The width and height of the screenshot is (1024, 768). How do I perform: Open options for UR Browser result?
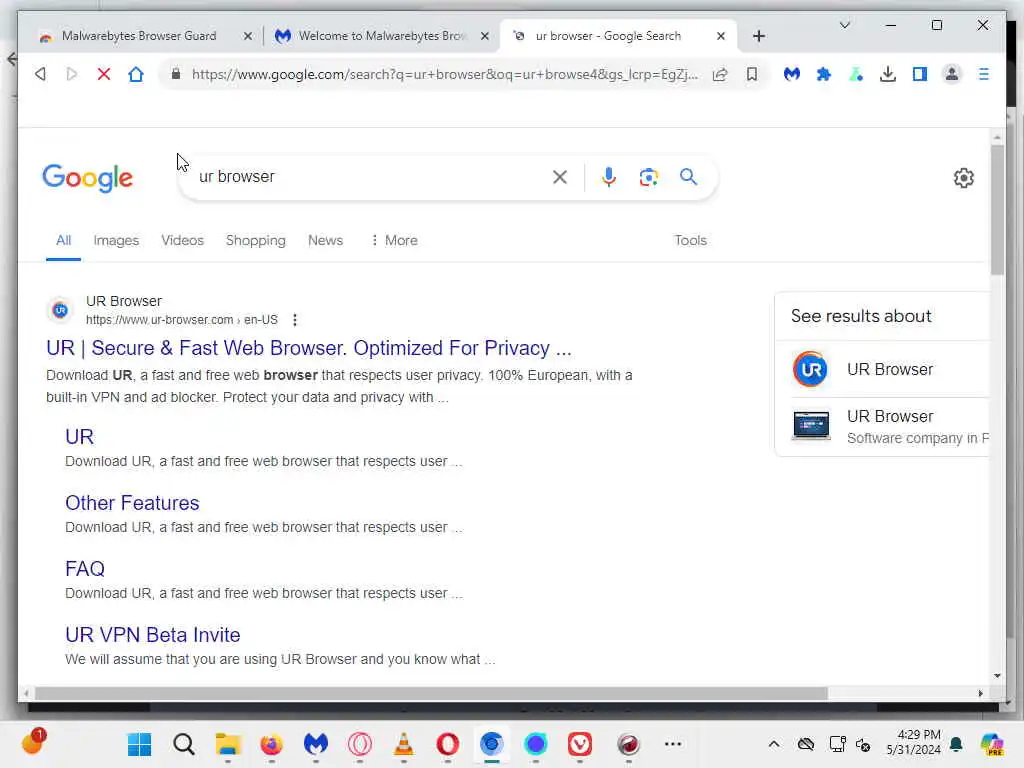pos(295,320)
